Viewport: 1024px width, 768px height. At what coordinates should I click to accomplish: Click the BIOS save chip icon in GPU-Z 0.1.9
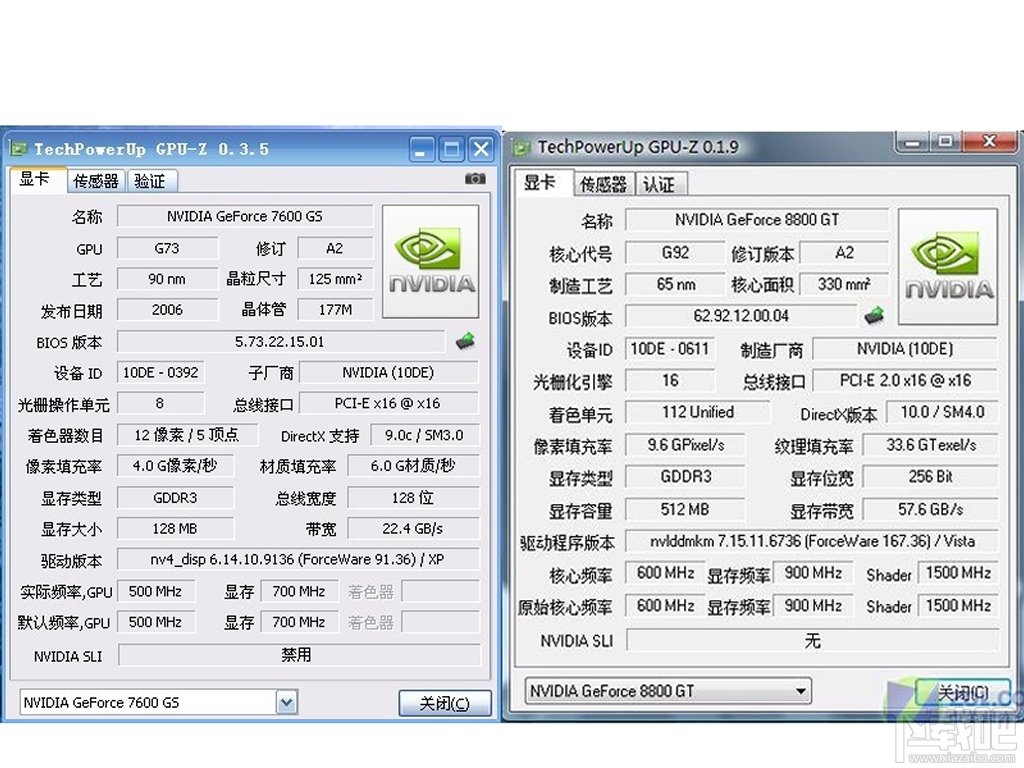tap(874, 315)
